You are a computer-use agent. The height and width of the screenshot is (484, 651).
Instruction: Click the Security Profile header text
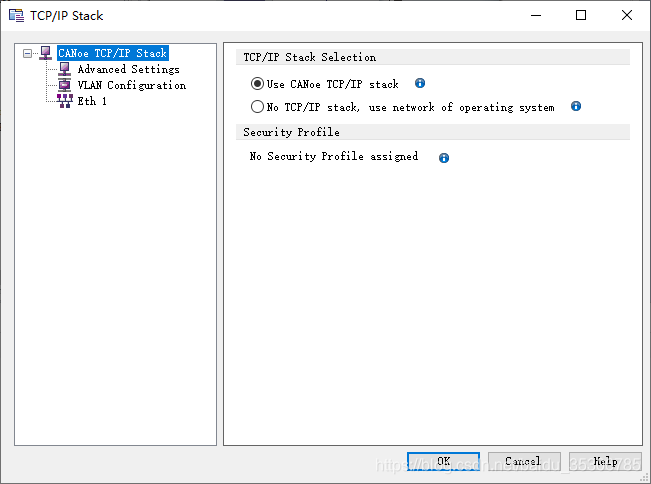click(291, 132)
